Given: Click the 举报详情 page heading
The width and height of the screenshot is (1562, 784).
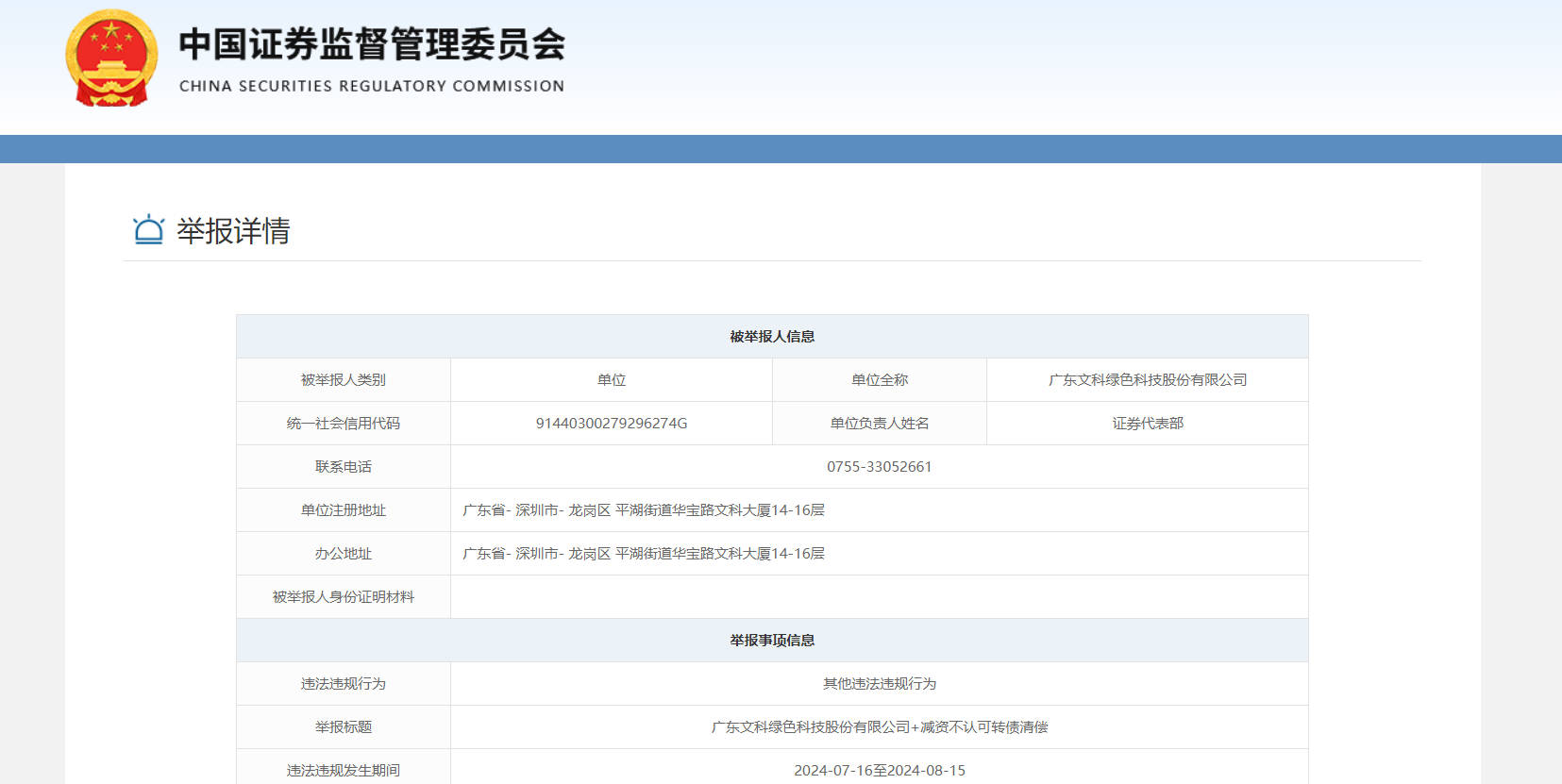Looking at the screenshot, I should click(233, 231).
